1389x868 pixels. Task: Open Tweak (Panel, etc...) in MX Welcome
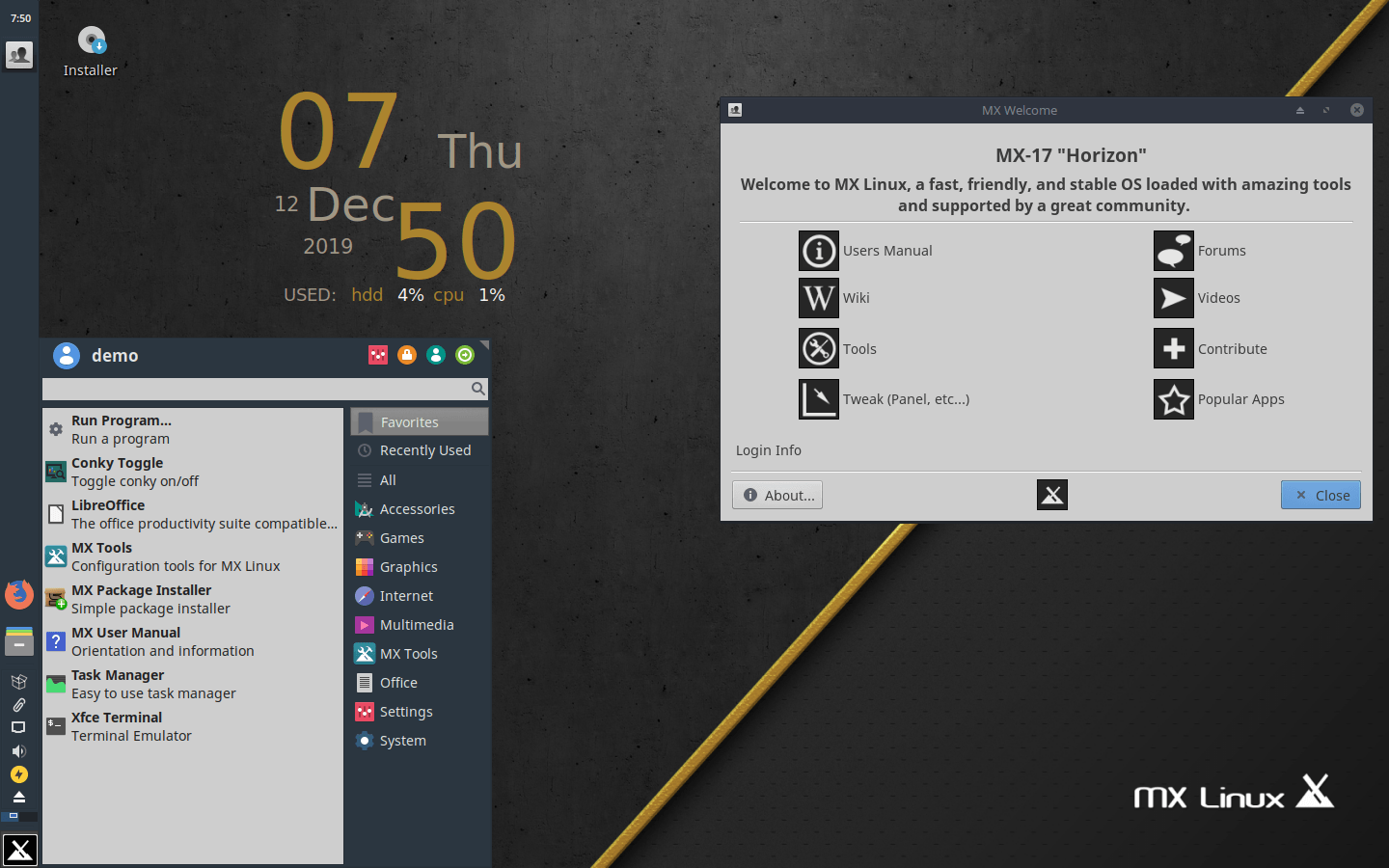[x=819, y=399]
